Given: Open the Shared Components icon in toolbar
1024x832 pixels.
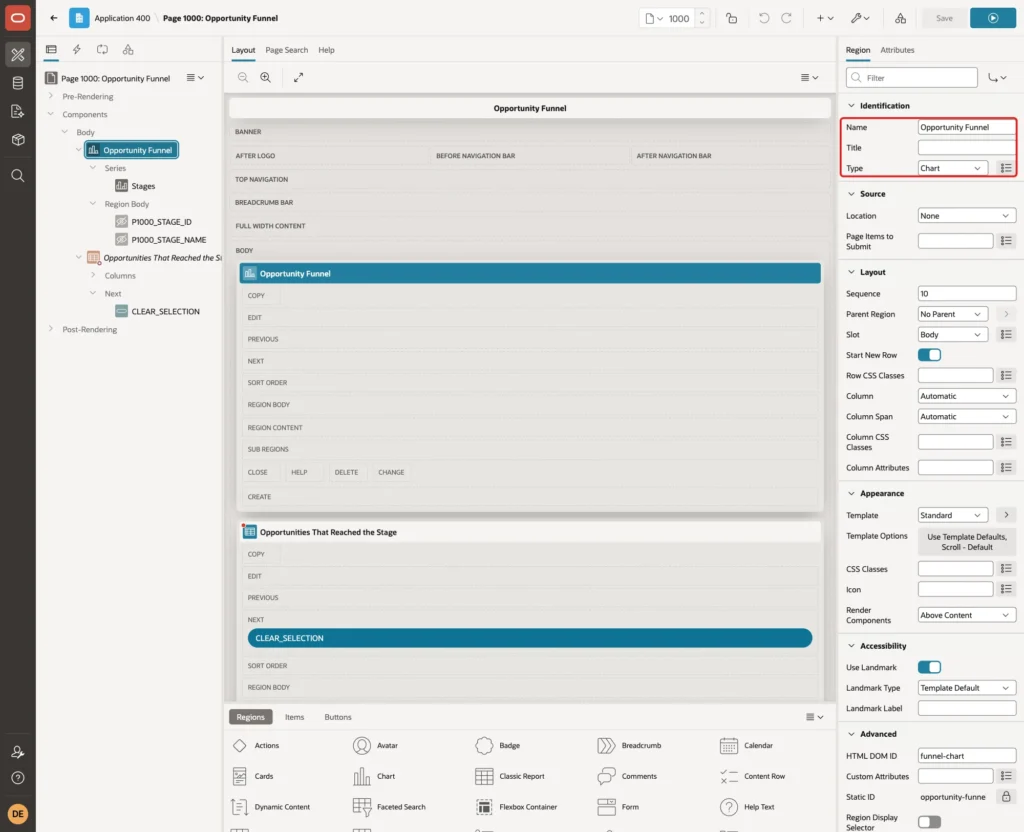Looking at the screenshot, I should (900, 18).
